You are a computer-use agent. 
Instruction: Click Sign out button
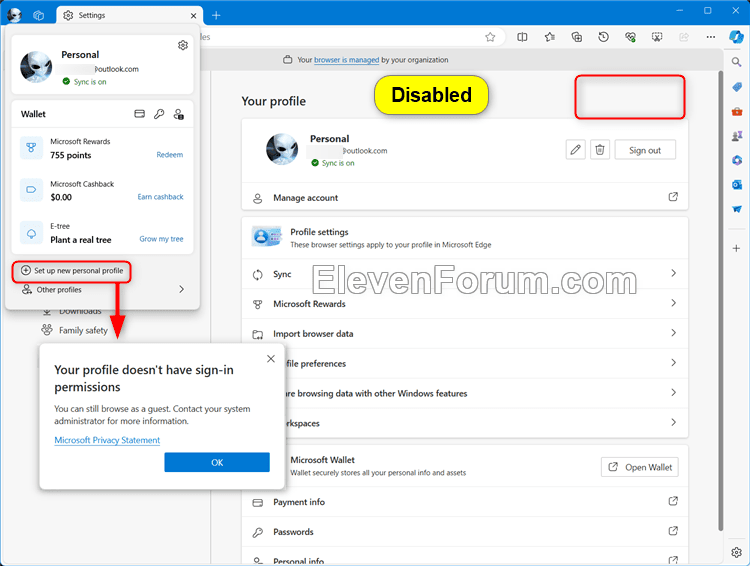(x=645, y=150)
